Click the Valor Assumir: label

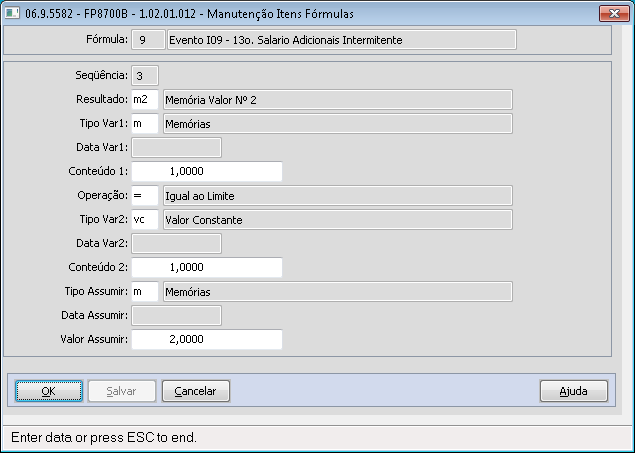click(94, 339)
